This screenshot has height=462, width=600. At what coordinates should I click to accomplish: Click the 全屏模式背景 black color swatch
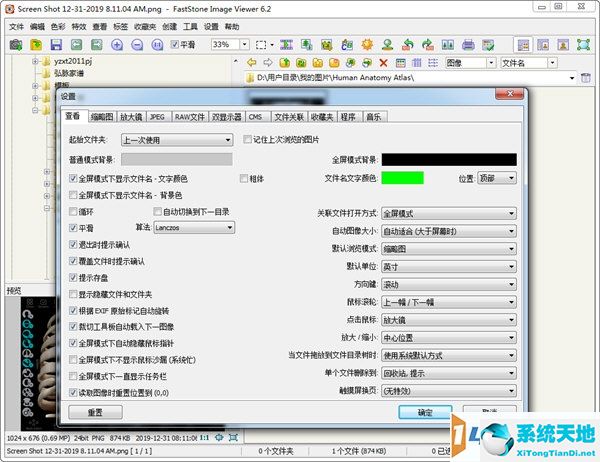pos(449,159)
